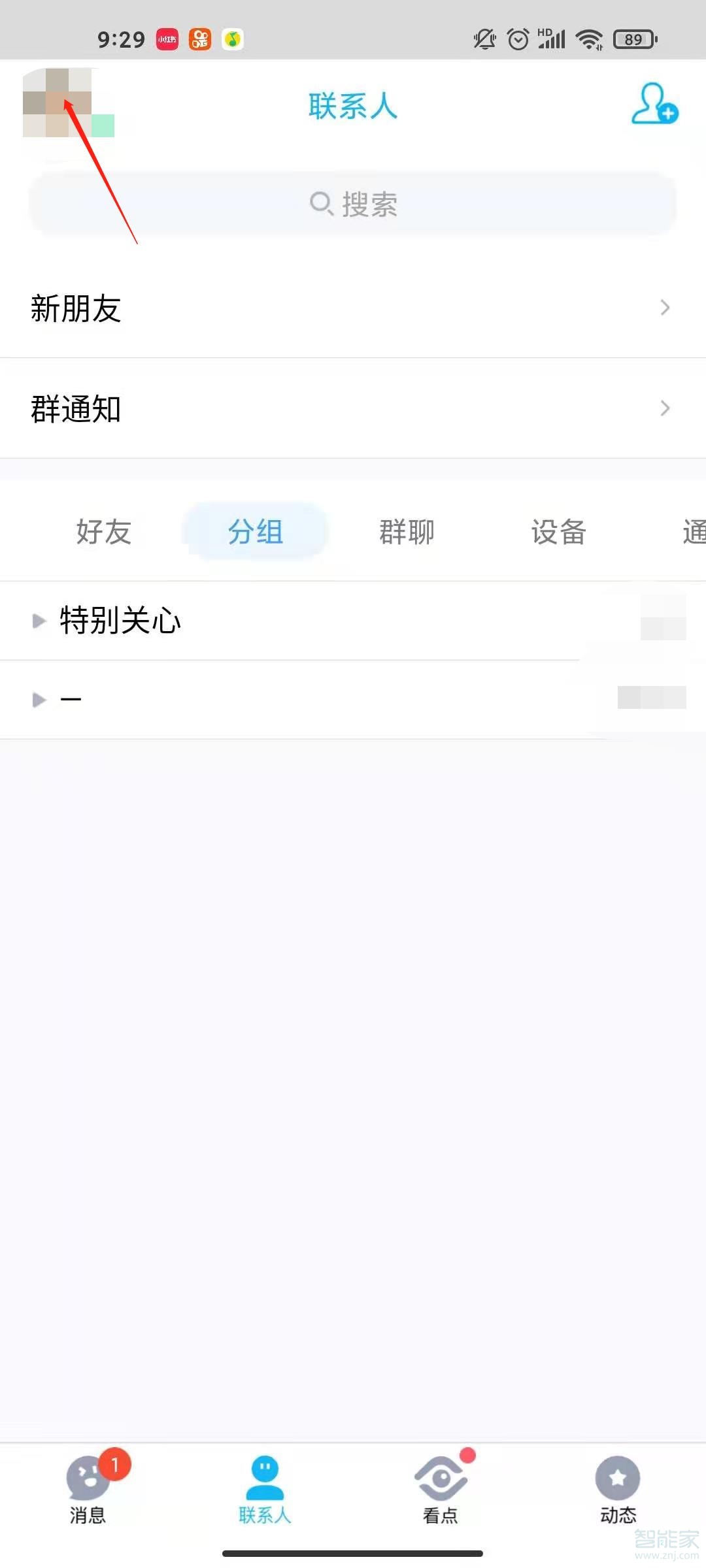Tap the alarm clock status icon
Viewport: 706px width, 1568px height.
(x=518, y=39)
